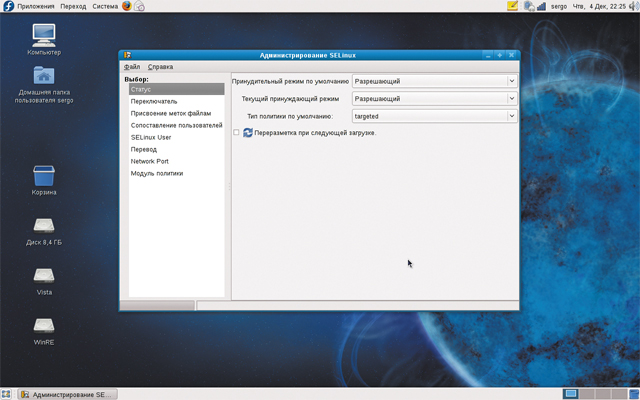Close the Администрирование SELinux window
Viewport: 640px width, 400px height.
pyautogui.click(x=511, y=55)
